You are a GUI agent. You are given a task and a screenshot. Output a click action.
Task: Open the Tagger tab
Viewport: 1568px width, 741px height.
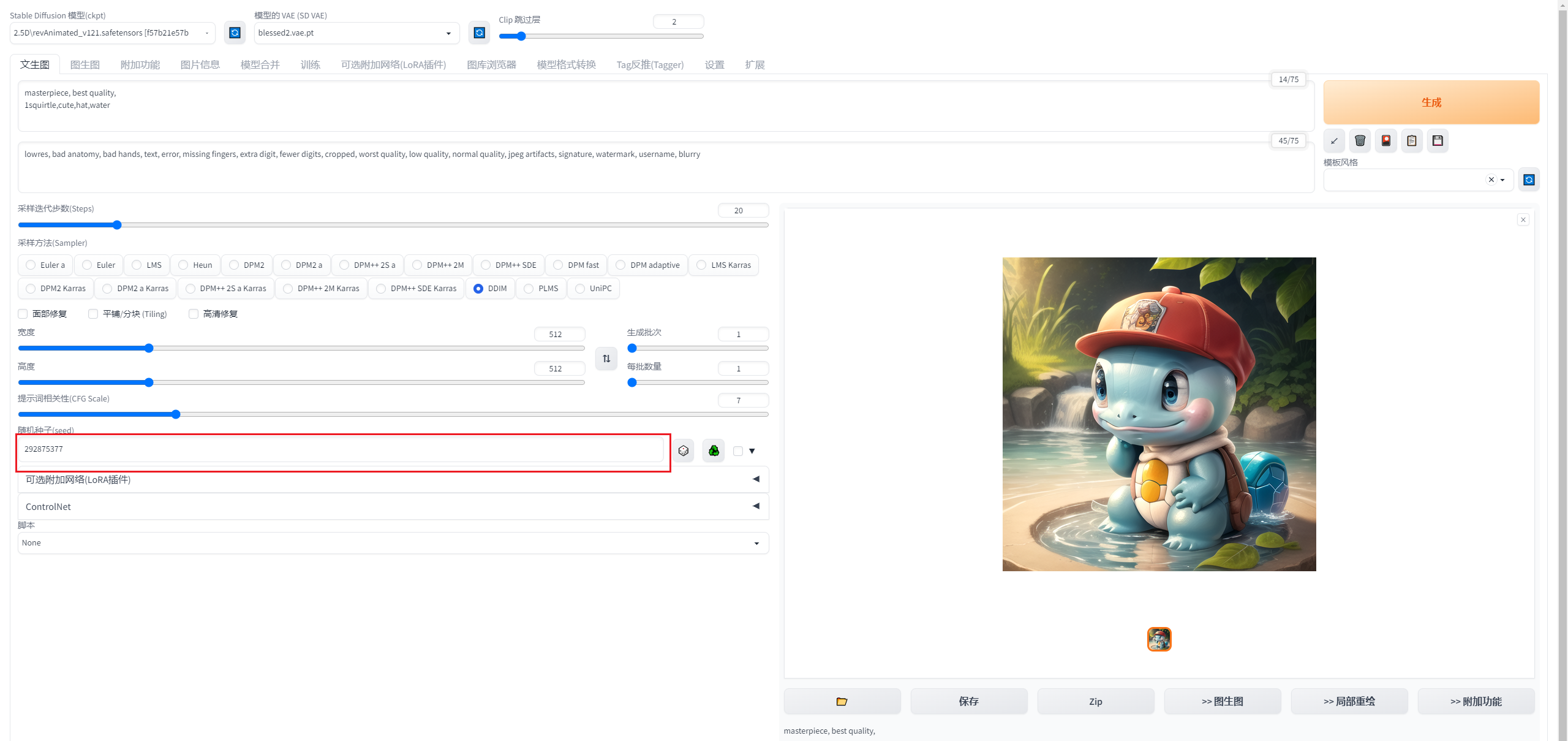coord(650,64)
